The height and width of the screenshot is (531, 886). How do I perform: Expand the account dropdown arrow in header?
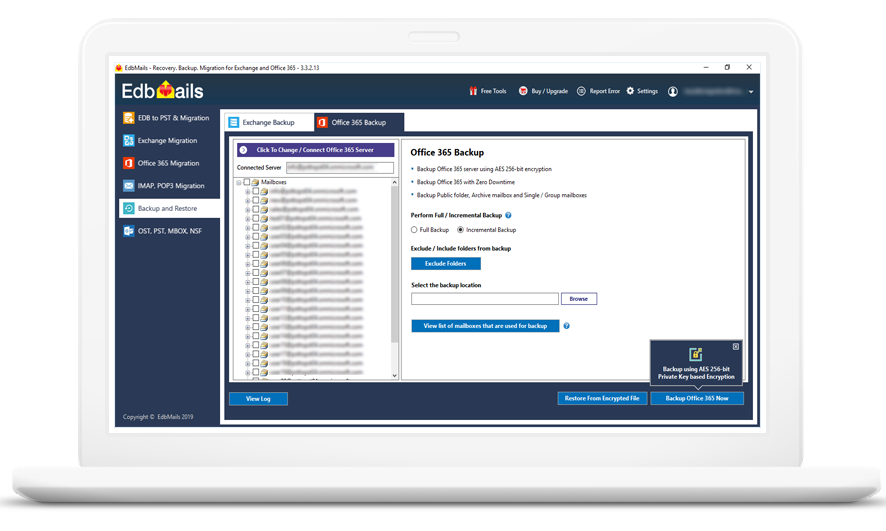751,92
